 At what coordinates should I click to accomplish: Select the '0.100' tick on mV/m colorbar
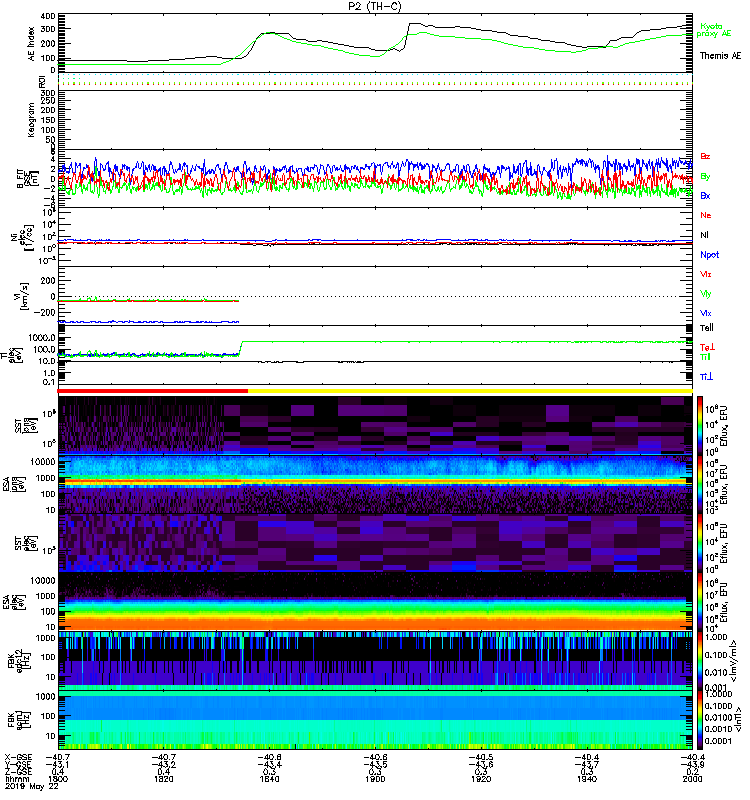[716, 655]
